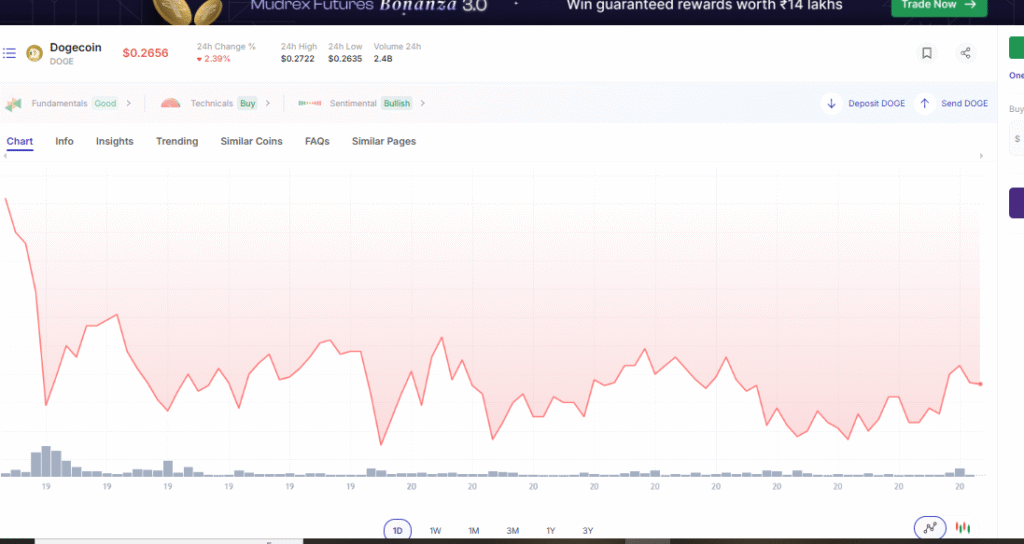Switch to the Similar Coins tab
This screenshot has width=1024, height=544.
[x=251, y=141]
